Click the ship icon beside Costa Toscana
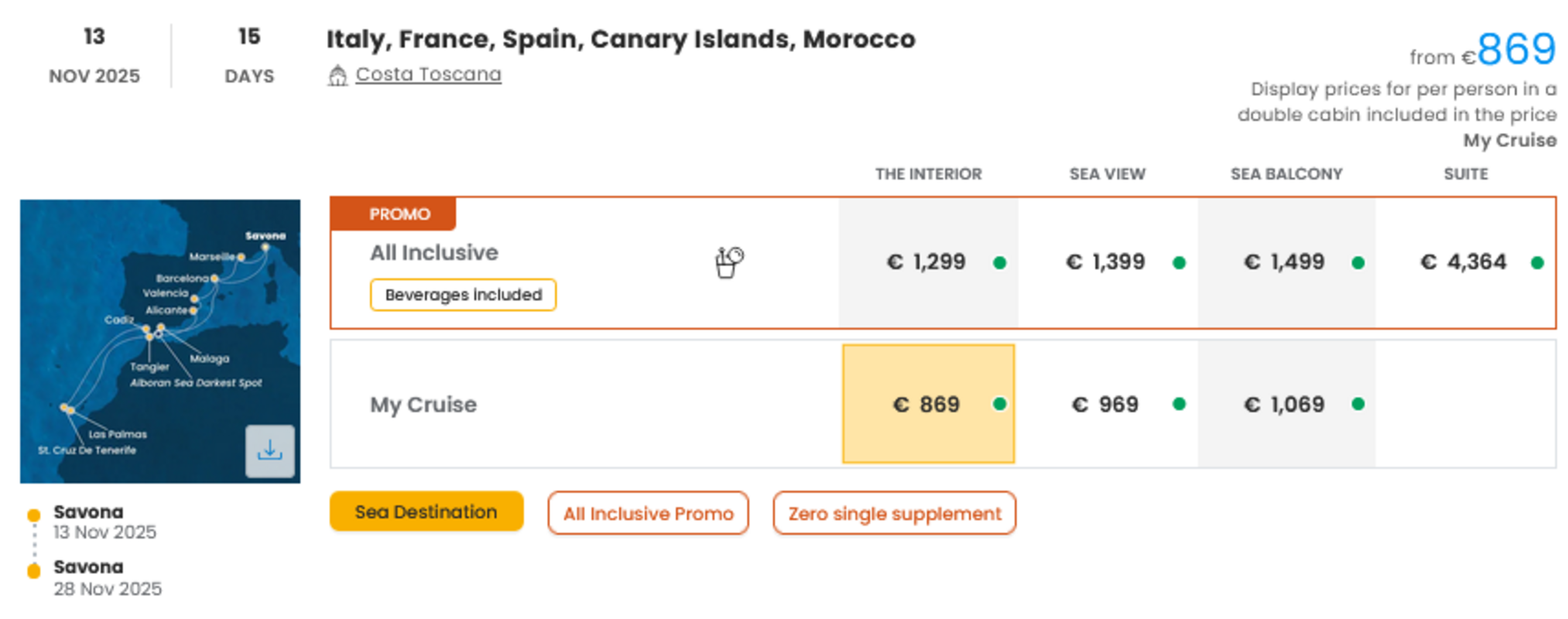1568x619 pixels. [x=337, y=75]
